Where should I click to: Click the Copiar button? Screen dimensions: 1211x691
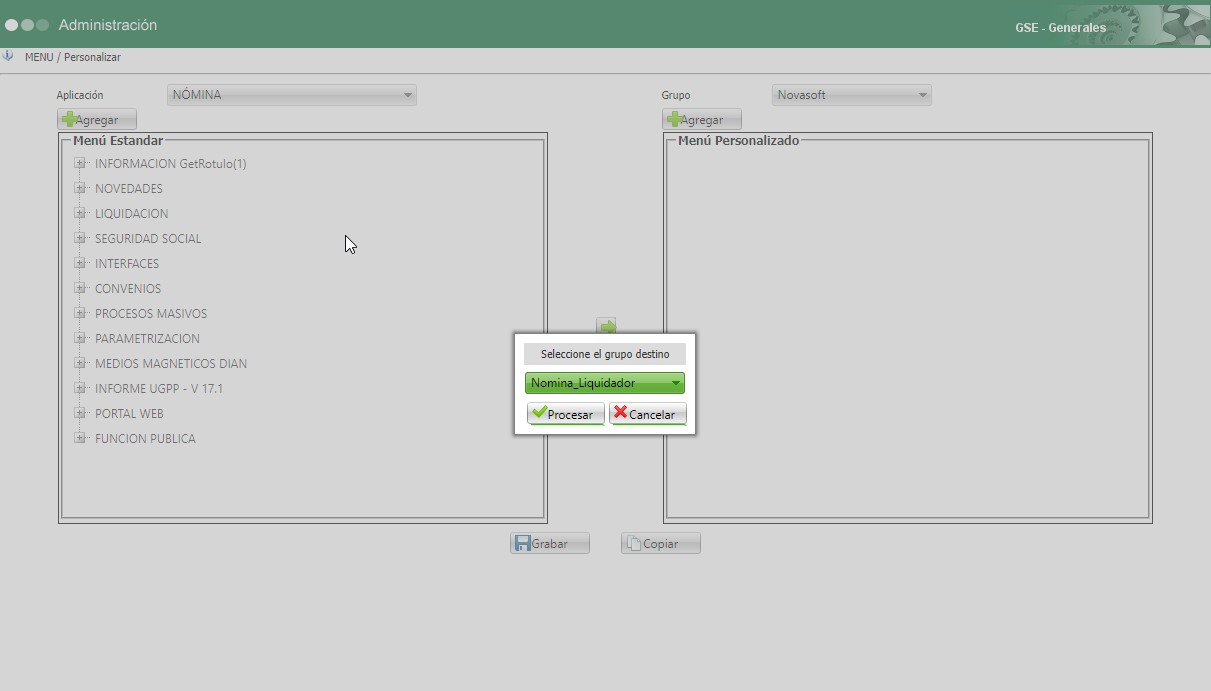point(661,543)
